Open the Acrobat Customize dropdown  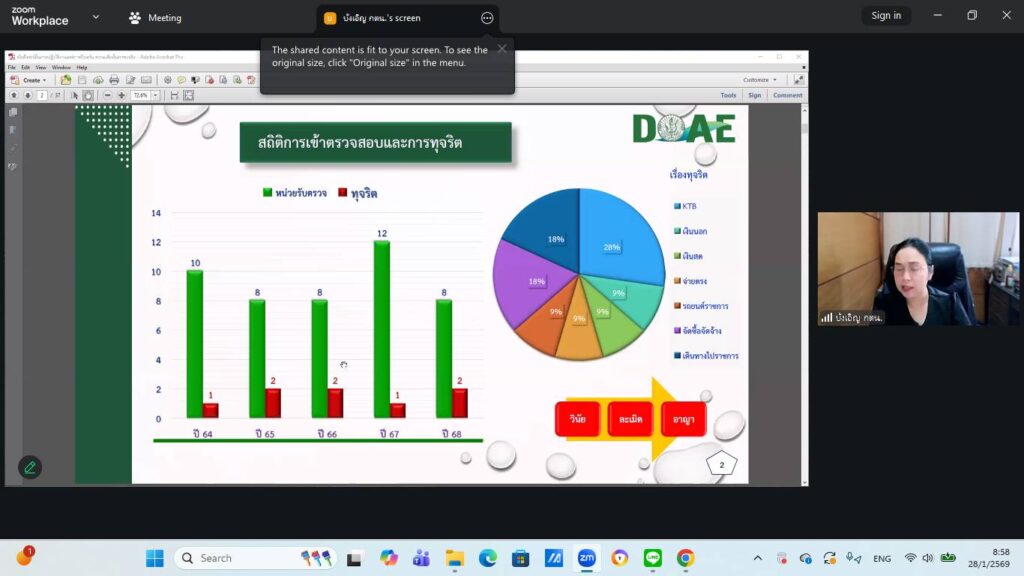point(759,80)
